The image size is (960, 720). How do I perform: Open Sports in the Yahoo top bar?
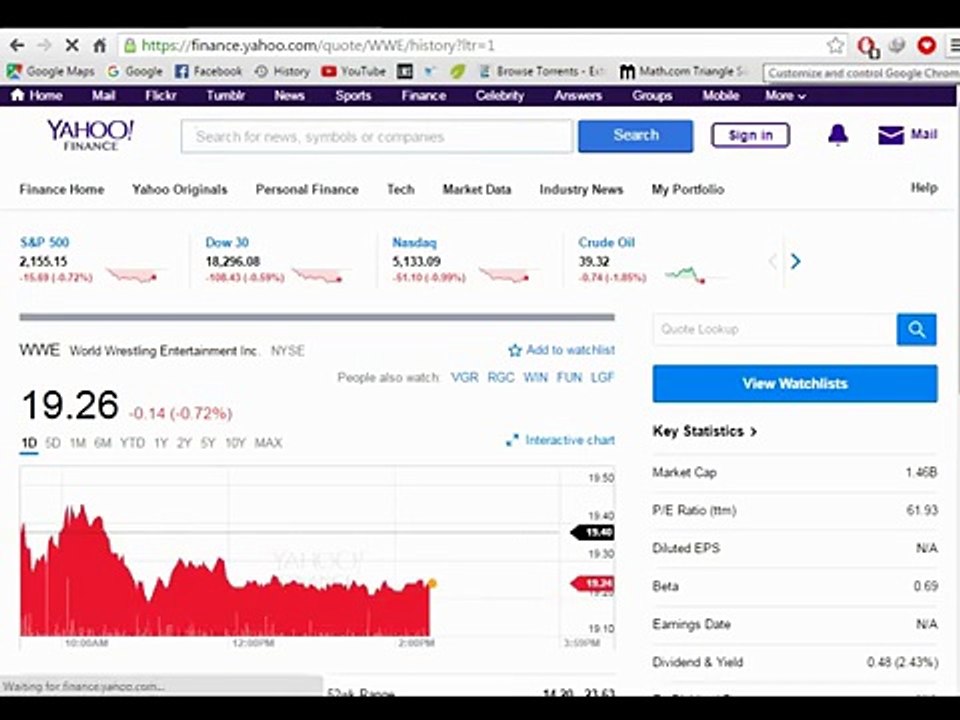click(x=353, y=96)
